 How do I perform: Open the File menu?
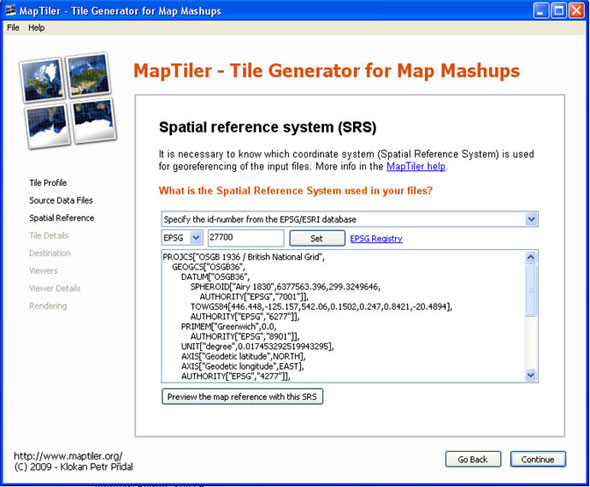click(x=13, y=28)
